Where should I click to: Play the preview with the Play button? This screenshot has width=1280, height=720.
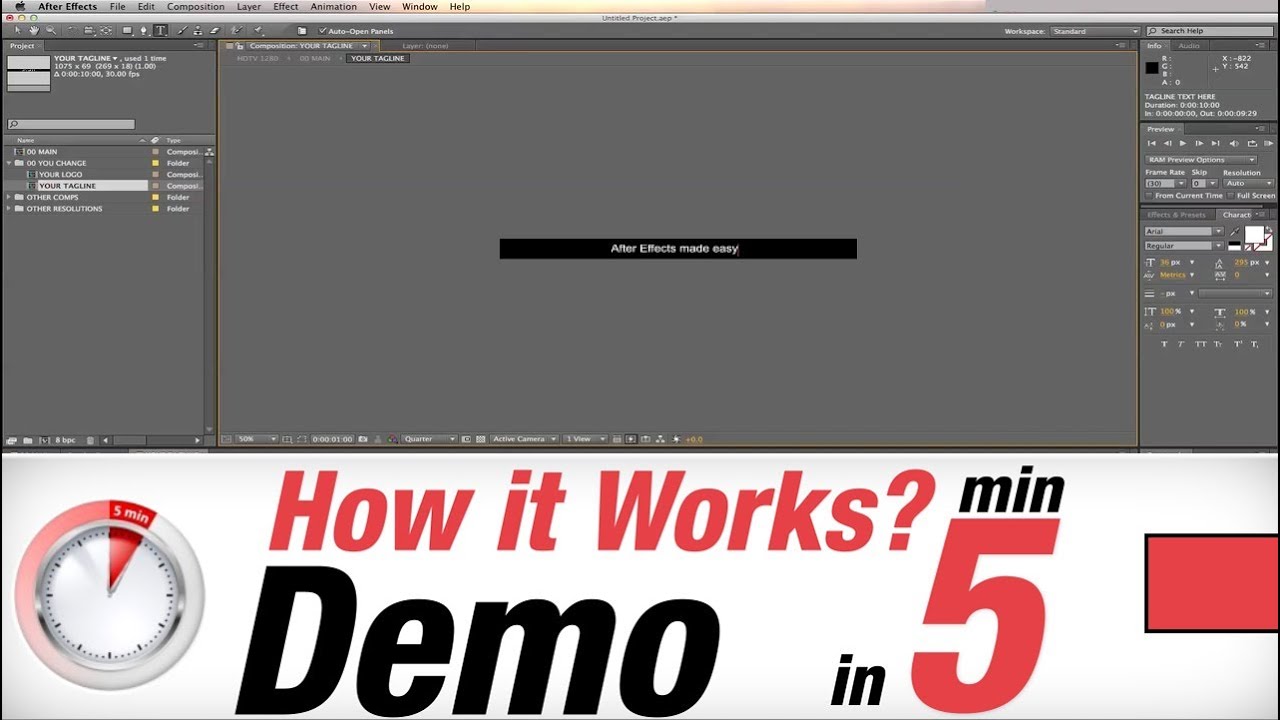1183,143
